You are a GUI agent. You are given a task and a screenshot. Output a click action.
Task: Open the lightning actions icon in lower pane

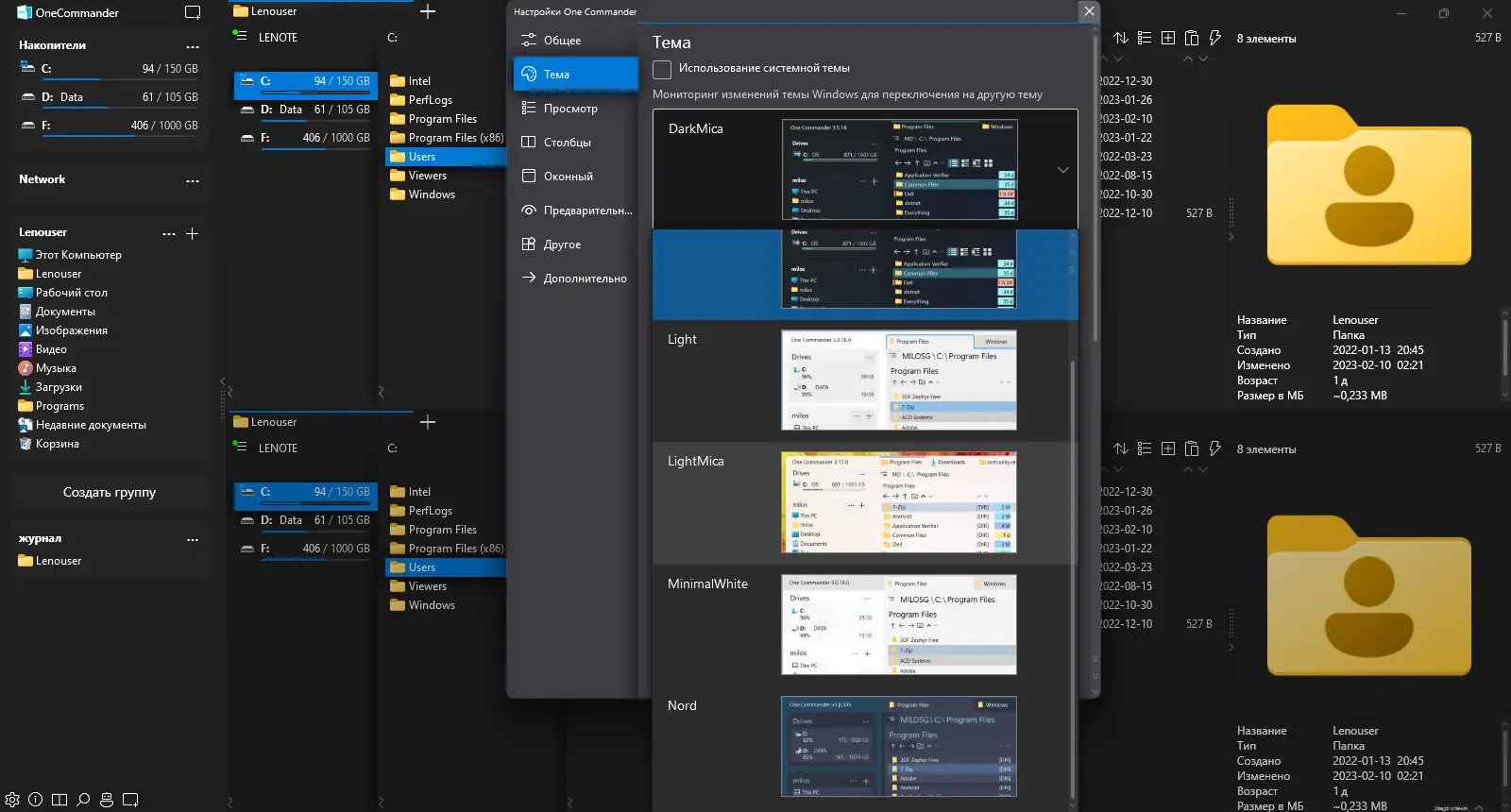[x=1215, y=448]
